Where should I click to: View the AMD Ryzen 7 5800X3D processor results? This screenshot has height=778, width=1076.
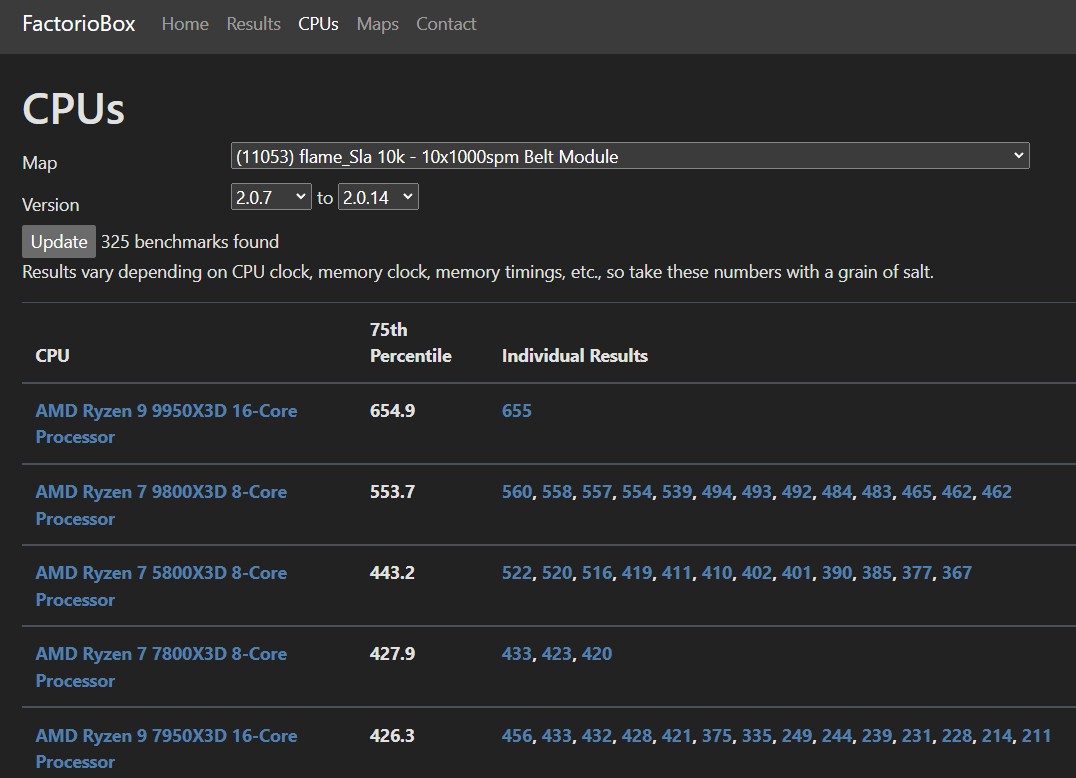(x=161, y=586)
